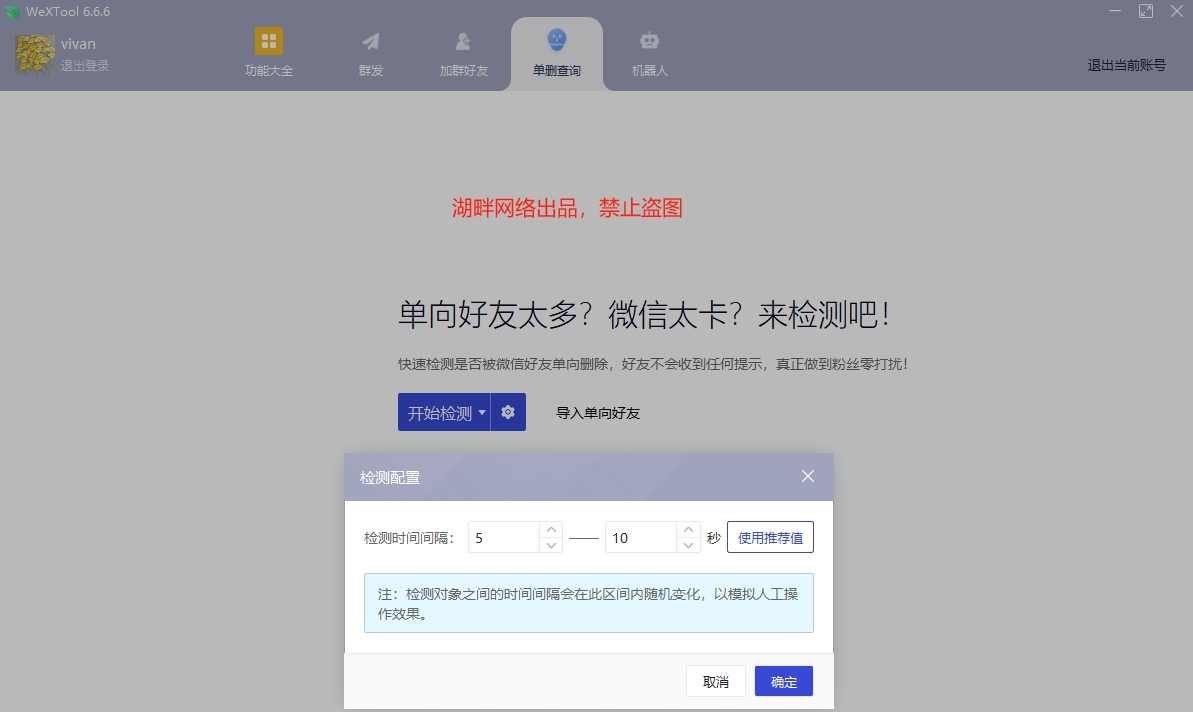Open the 机器人 robot icon
Viewport: 1193px width, 712px height.
click(649, 42)
